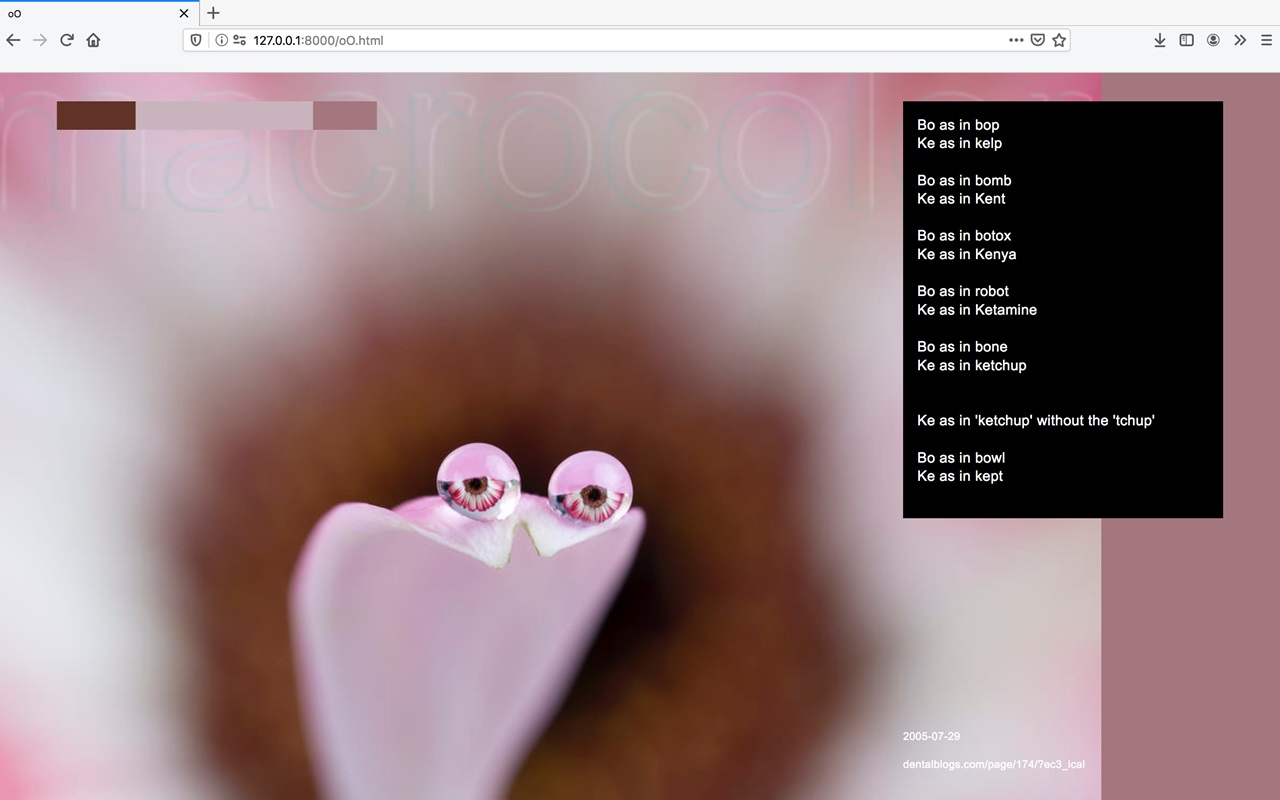The width and height of the screenshot is (1280, 800).
Task: Select the dark brown color bar
Action: tap(95, 115)
